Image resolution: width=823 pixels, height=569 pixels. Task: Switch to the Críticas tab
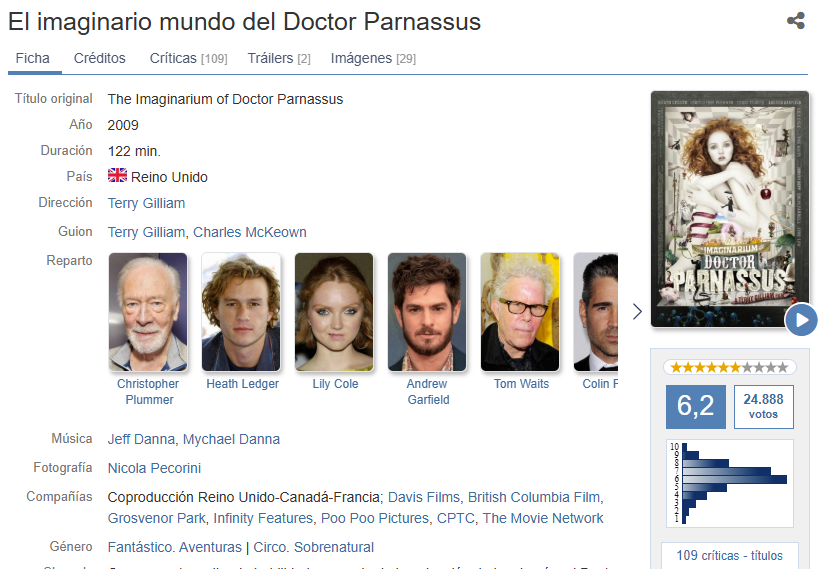[x=188, y=58]
